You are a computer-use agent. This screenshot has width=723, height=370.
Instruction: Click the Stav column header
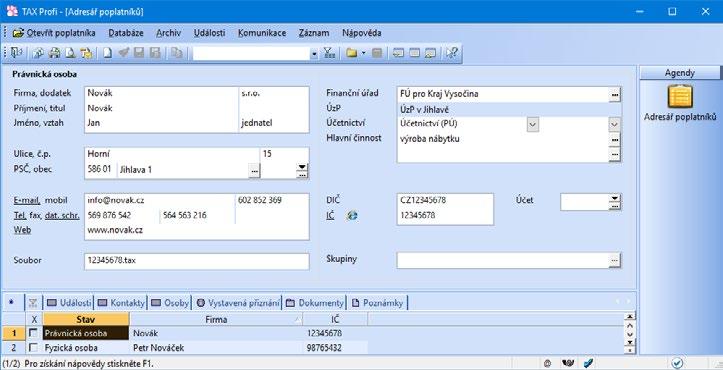(86, 319)
